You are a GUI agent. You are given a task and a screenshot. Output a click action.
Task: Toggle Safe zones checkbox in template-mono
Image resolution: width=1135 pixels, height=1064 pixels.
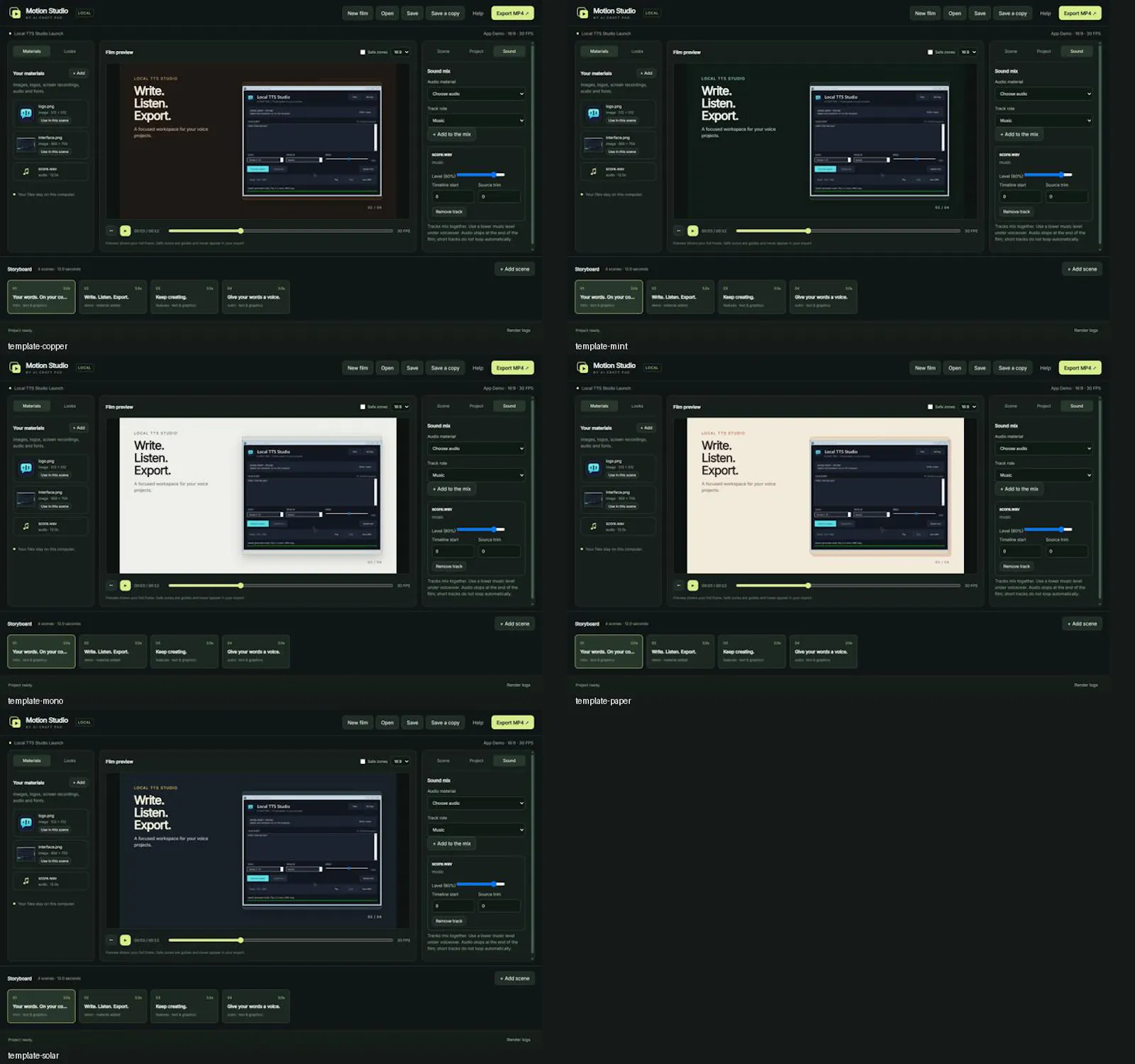[x=362, y=406]
